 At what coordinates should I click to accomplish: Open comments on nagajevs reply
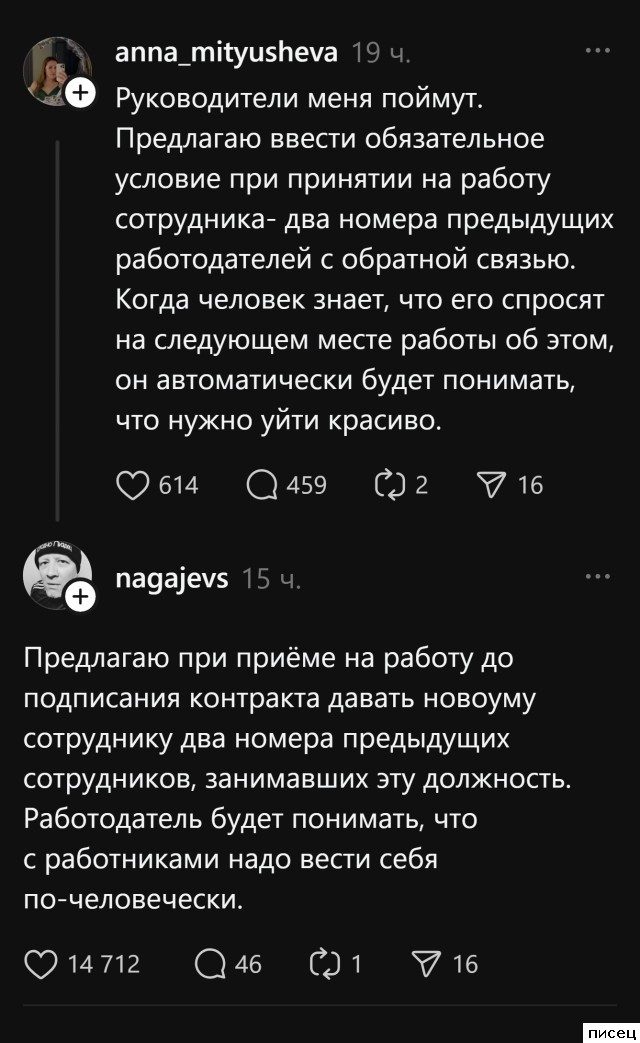[210, 963]
